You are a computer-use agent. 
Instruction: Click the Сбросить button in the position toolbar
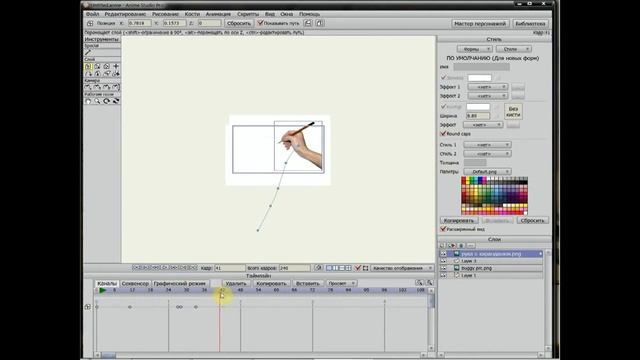[239, 23]
